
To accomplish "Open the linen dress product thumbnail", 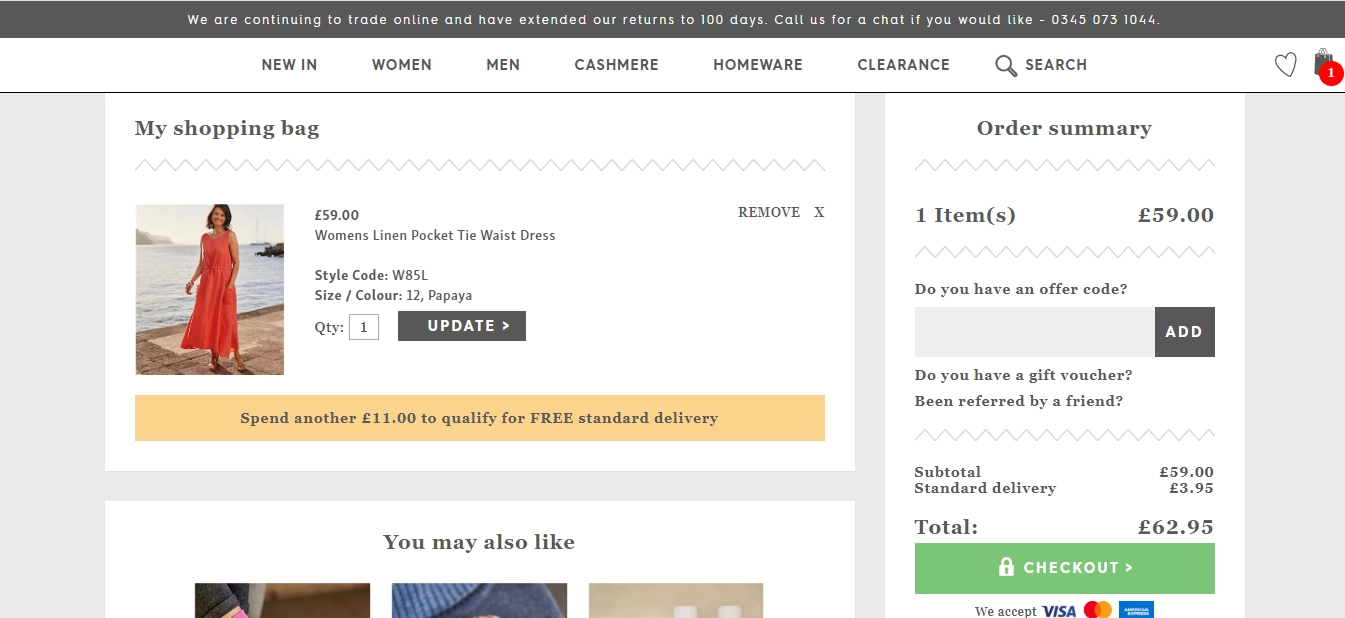I will pos(210,289).
